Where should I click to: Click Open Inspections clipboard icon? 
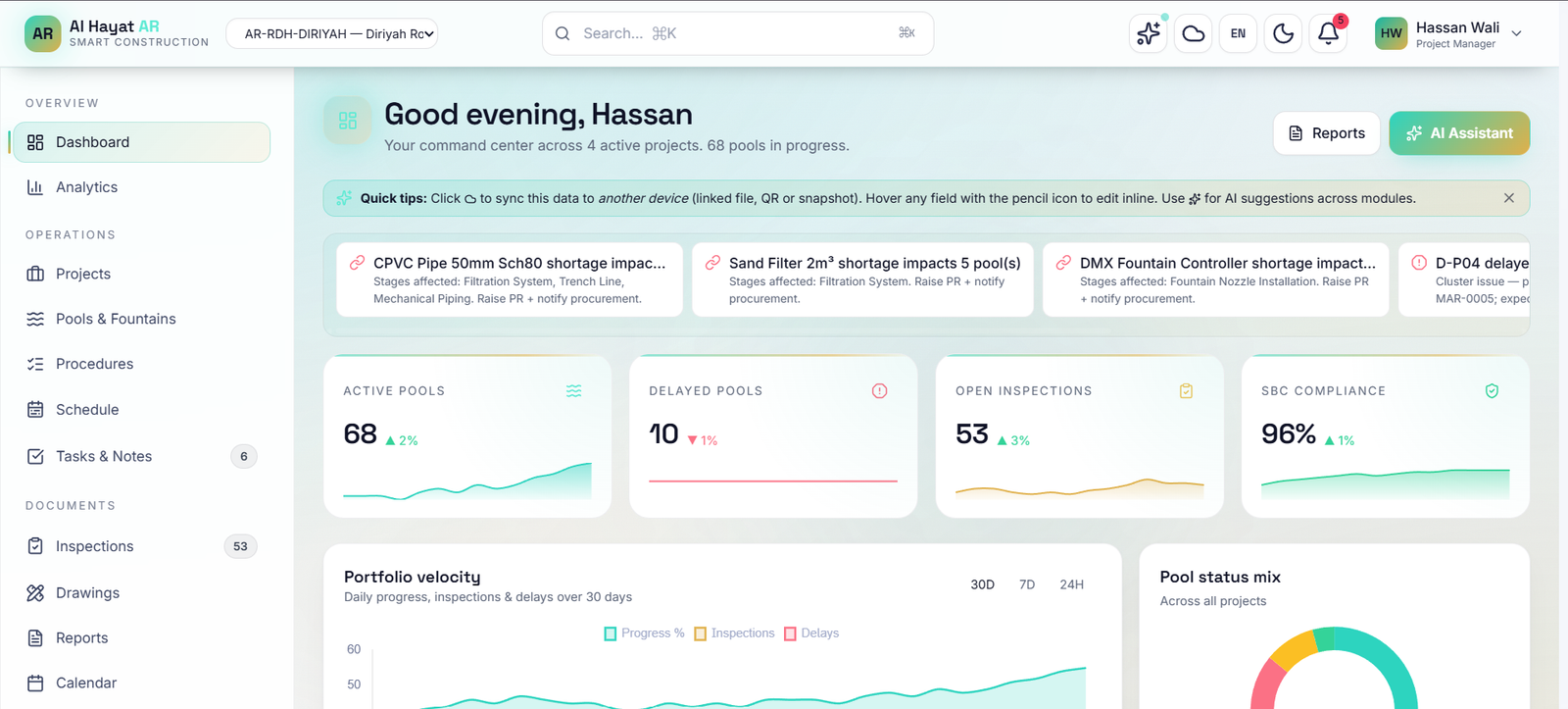click(1186, 391)
